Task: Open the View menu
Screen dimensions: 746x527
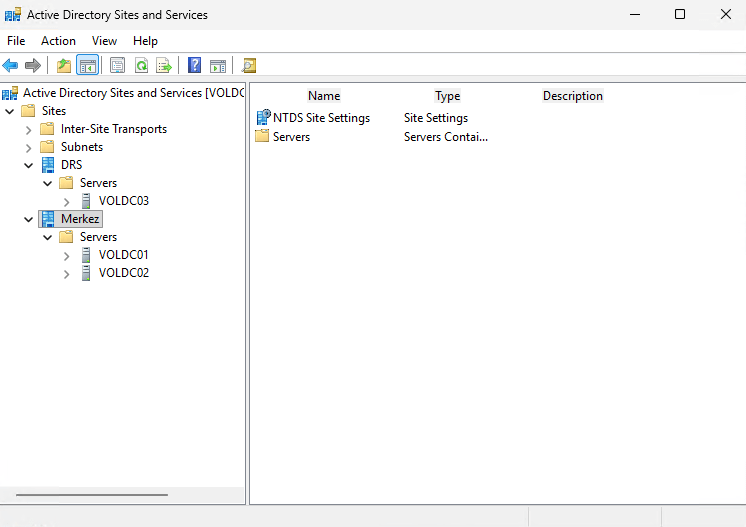Action: click(104, 41)
